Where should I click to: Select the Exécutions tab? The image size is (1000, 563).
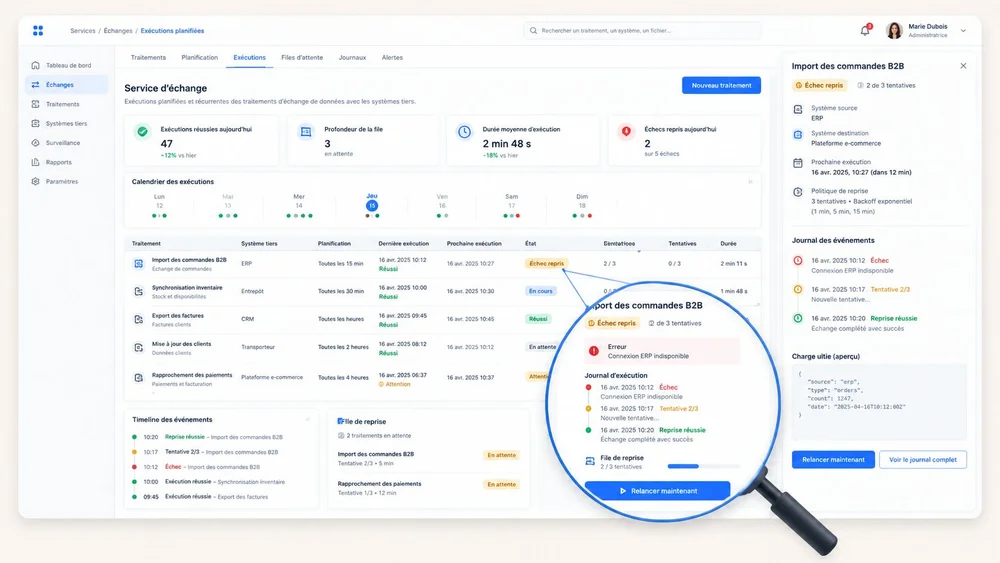(x=249, y=57)
